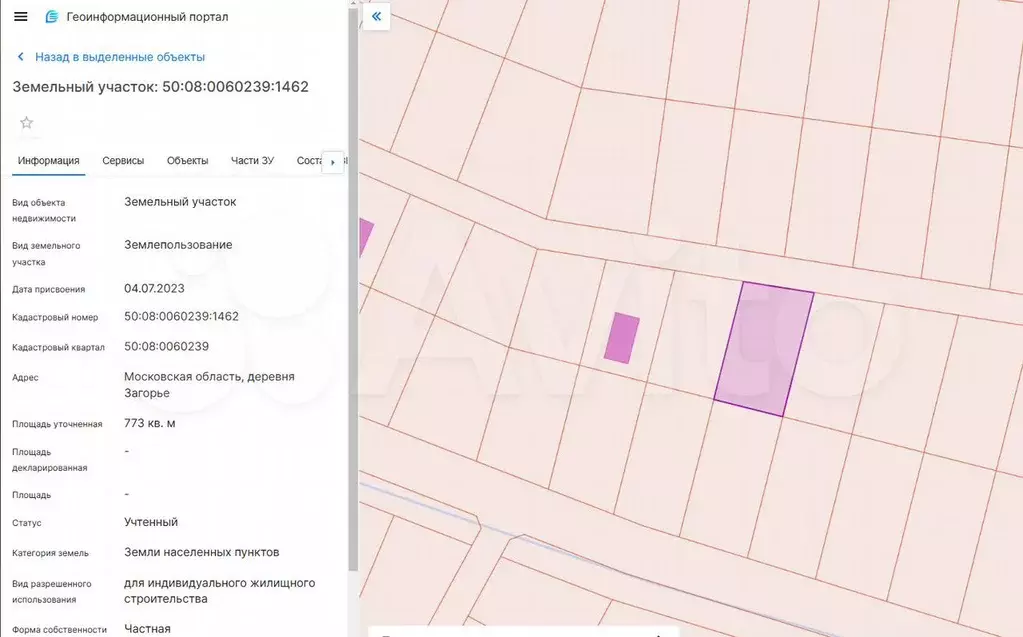Image resolution: width=1023 pixels, height=637 pixels.
Task: Click the value Землепользование
Action: 178,245
